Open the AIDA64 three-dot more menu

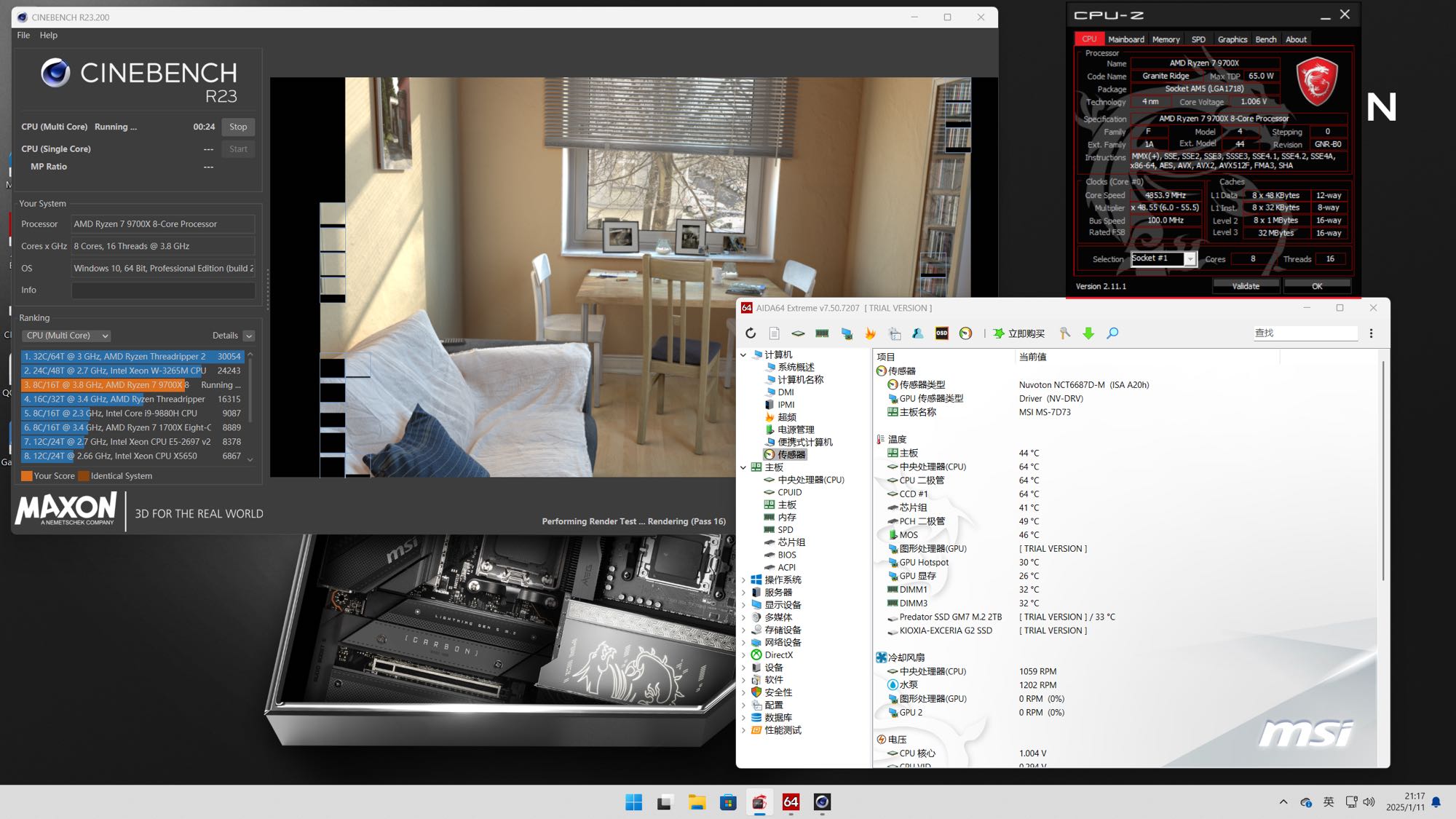tap(1372, 333)
